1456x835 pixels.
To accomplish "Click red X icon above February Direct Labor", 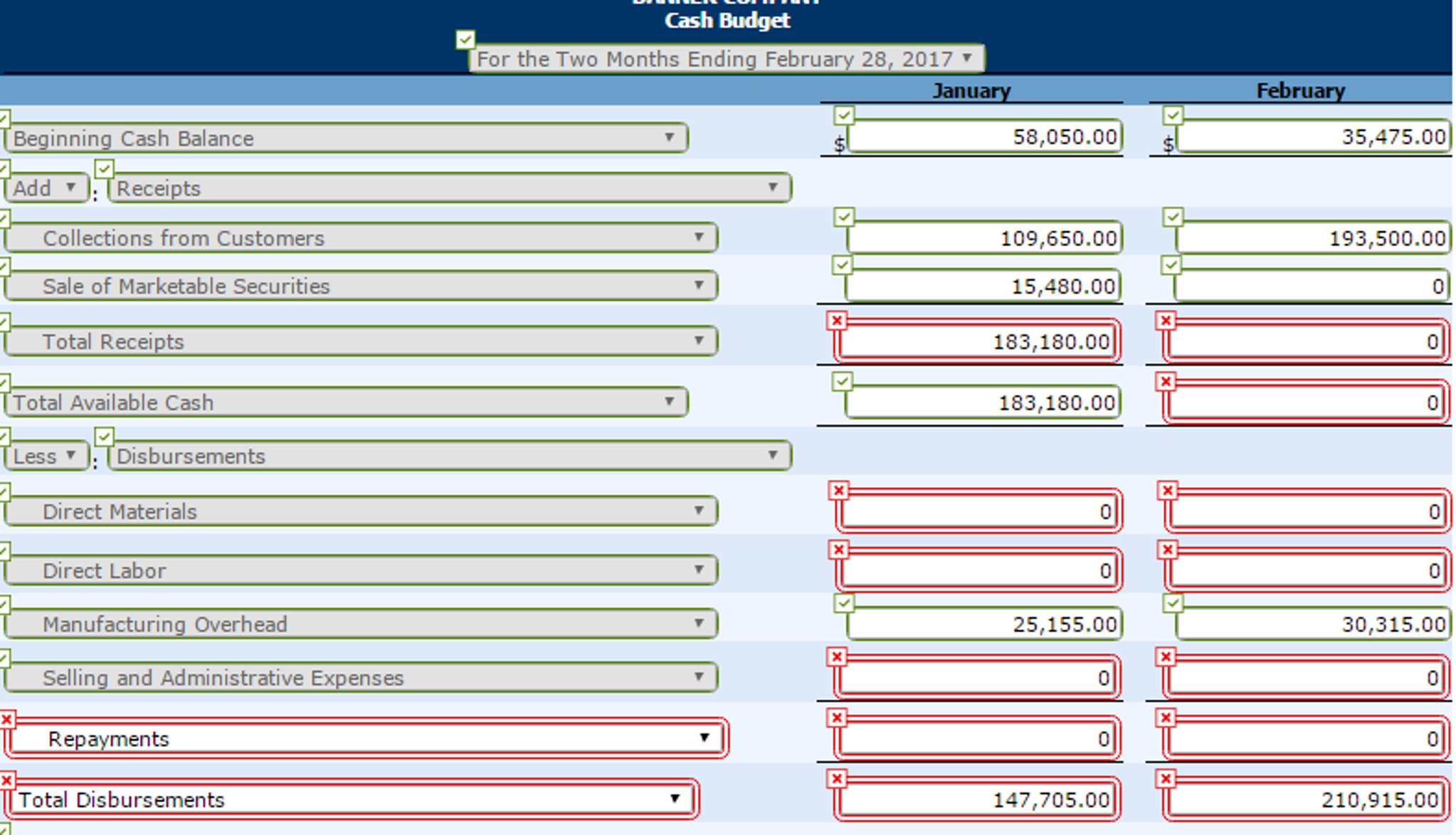I will point(1168,549).
